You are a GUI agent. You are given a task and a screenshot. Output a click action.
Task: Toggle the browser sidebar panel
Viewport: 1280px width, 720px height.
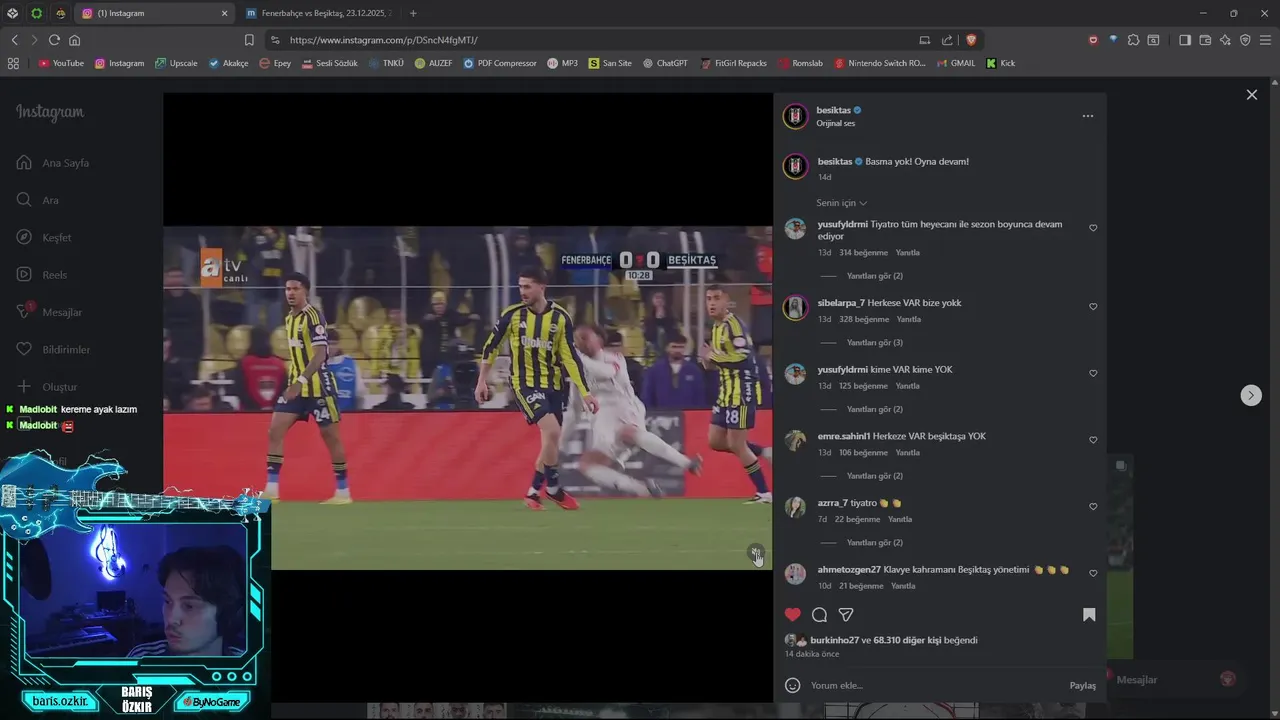(1185, 40)
